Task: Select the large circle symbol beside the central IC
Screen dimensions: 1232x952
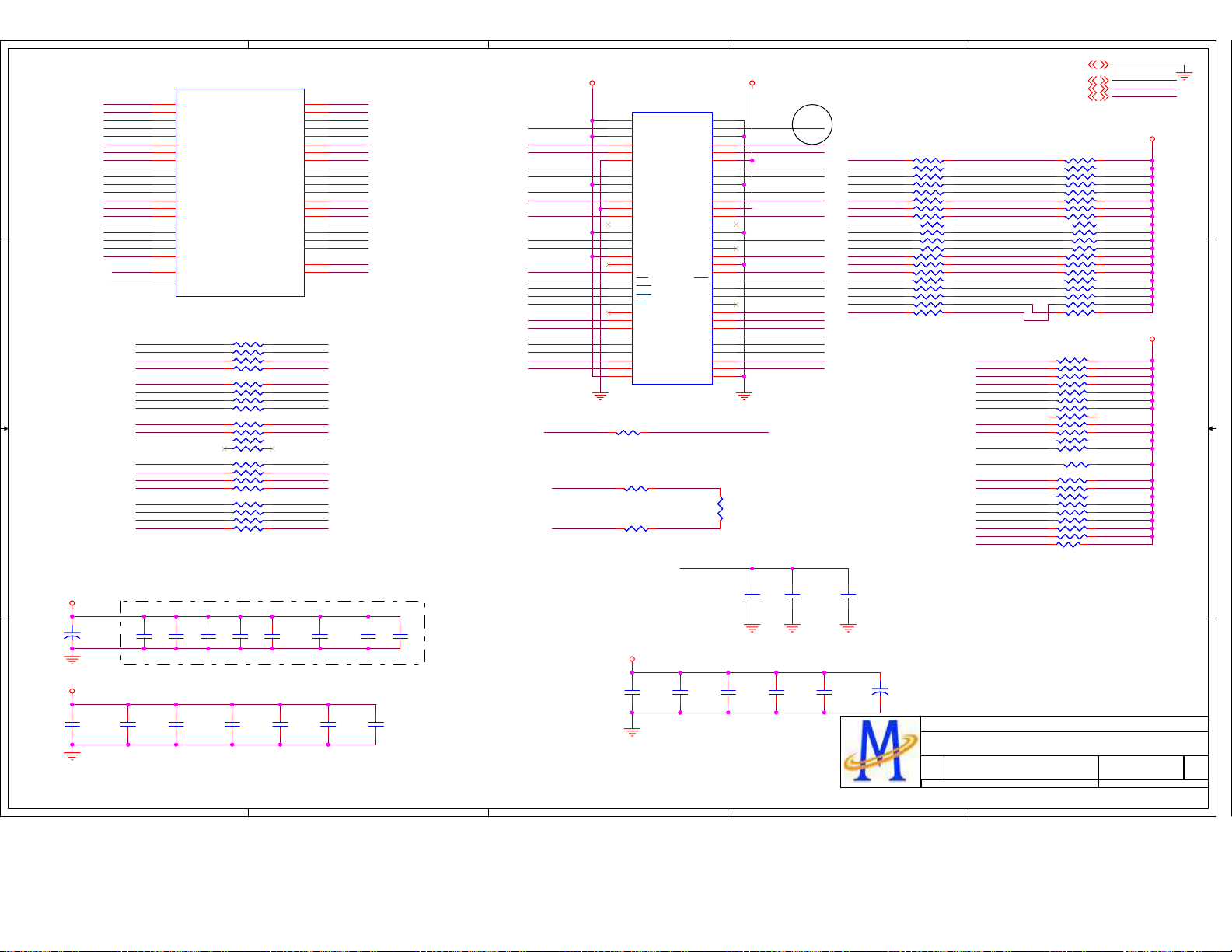Action: 812,124
